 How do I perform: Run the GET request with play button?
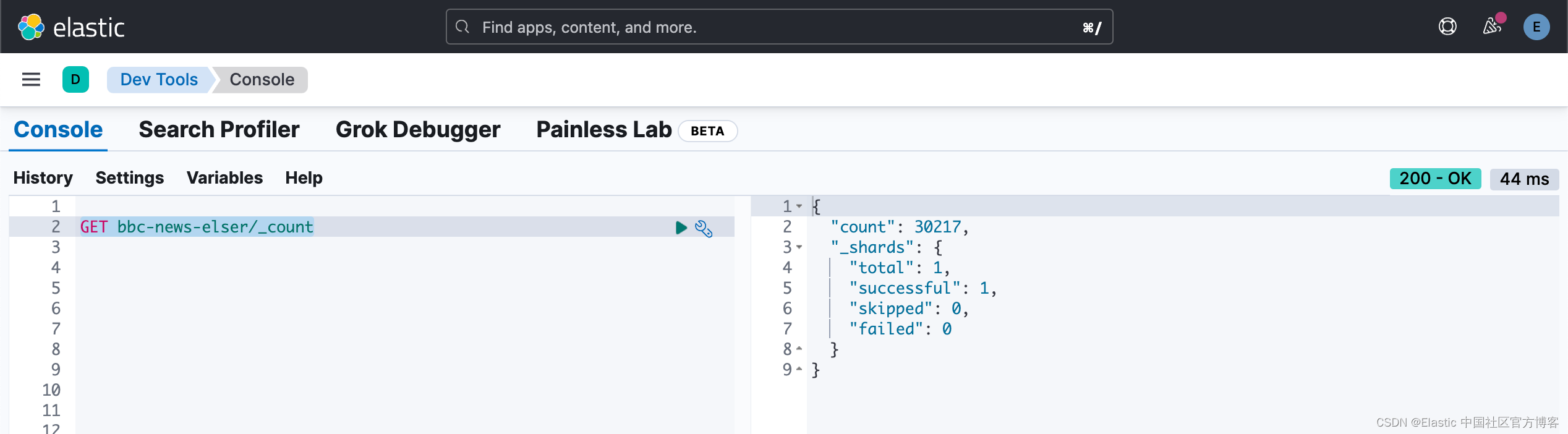pyautogui.click(x=681, y=228)
